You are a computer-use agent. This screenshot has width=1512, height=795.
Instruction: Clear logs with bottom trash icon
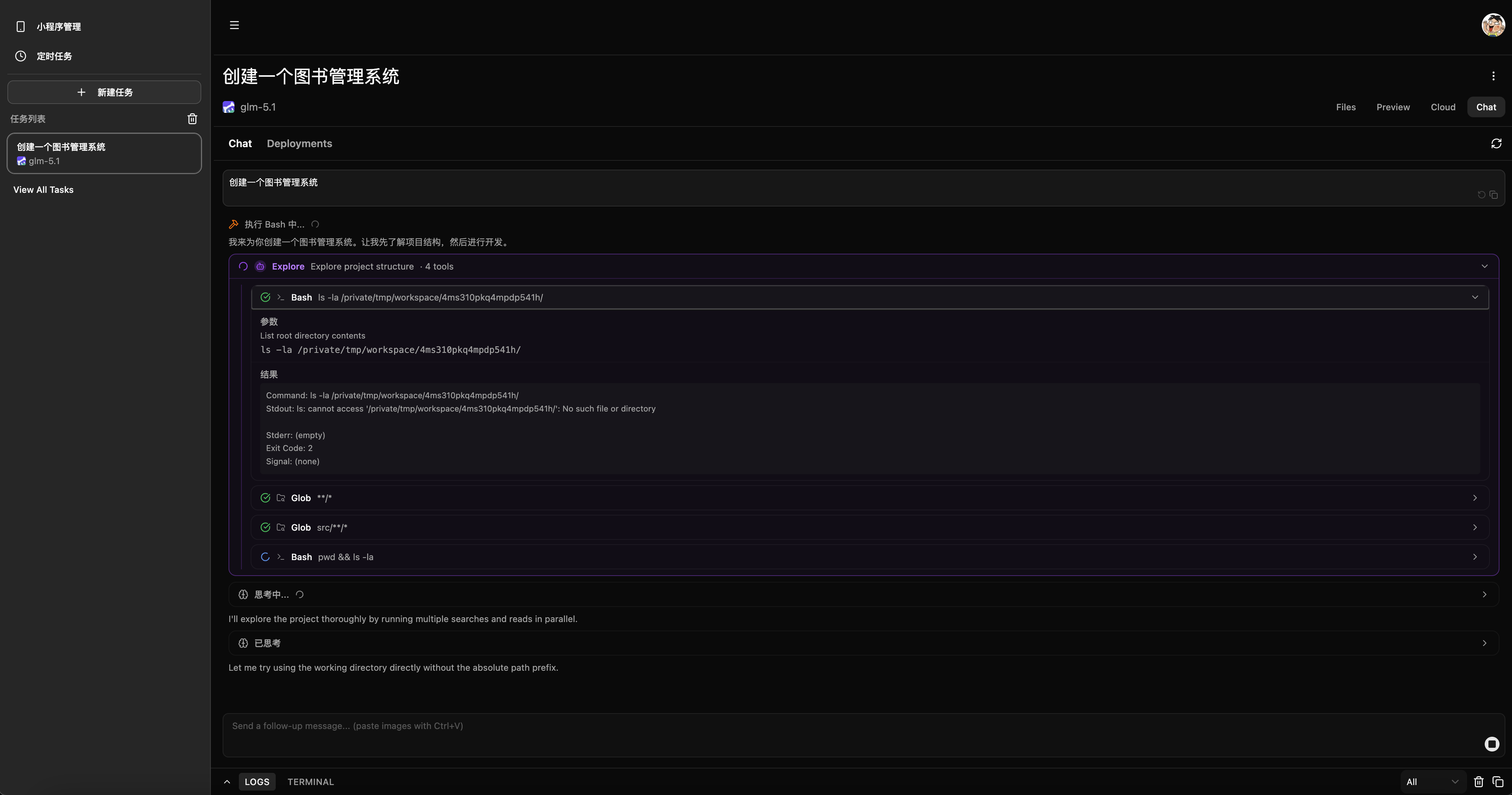point(1478,782)
